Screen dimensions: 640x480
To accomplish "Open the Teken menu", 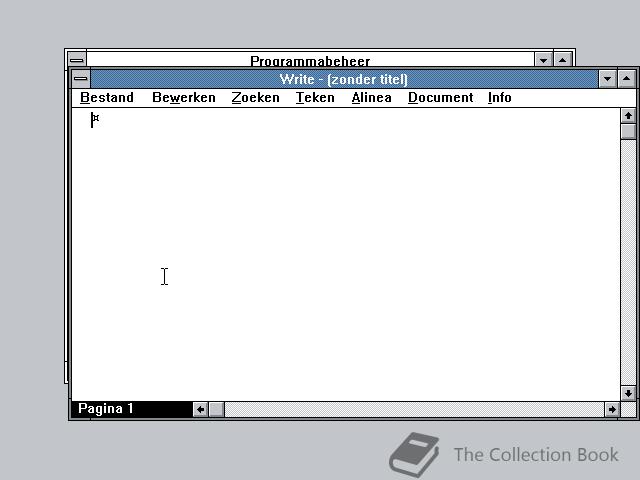I will coord(315,98).
